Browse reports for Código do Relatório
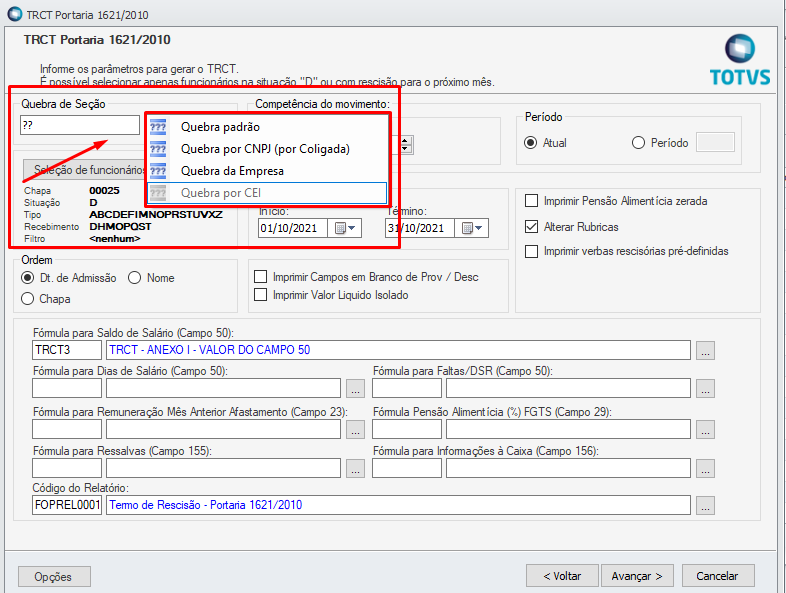Image resolution: width=786 pixels, height=593 pixels. click(705, 505)
